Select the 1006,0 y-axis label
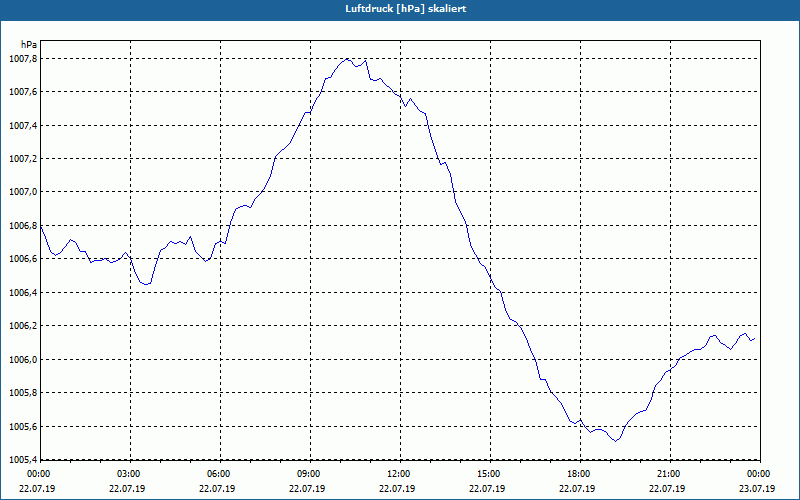The width and height of the screenshot is (800, 500). tap(23, 360)
